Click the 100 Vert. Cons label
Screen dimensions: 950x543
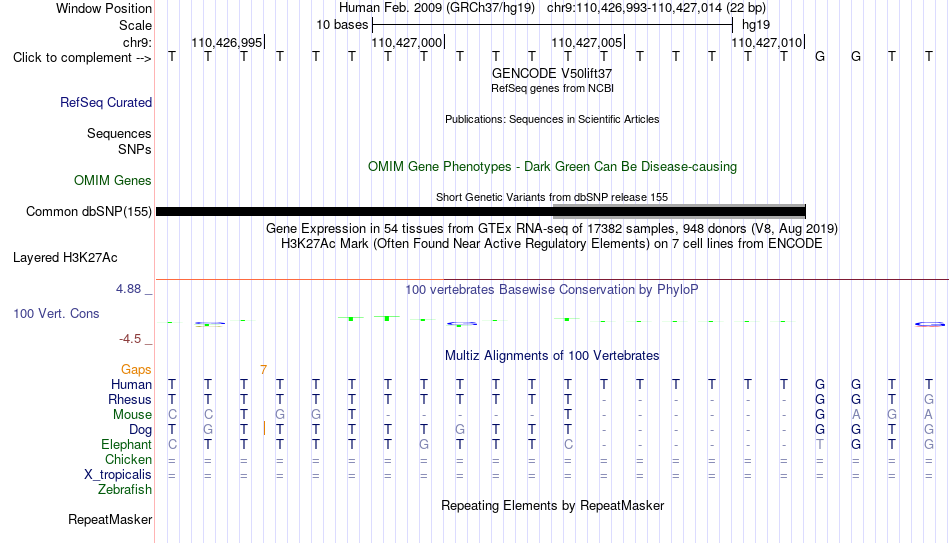click(56, 313)
